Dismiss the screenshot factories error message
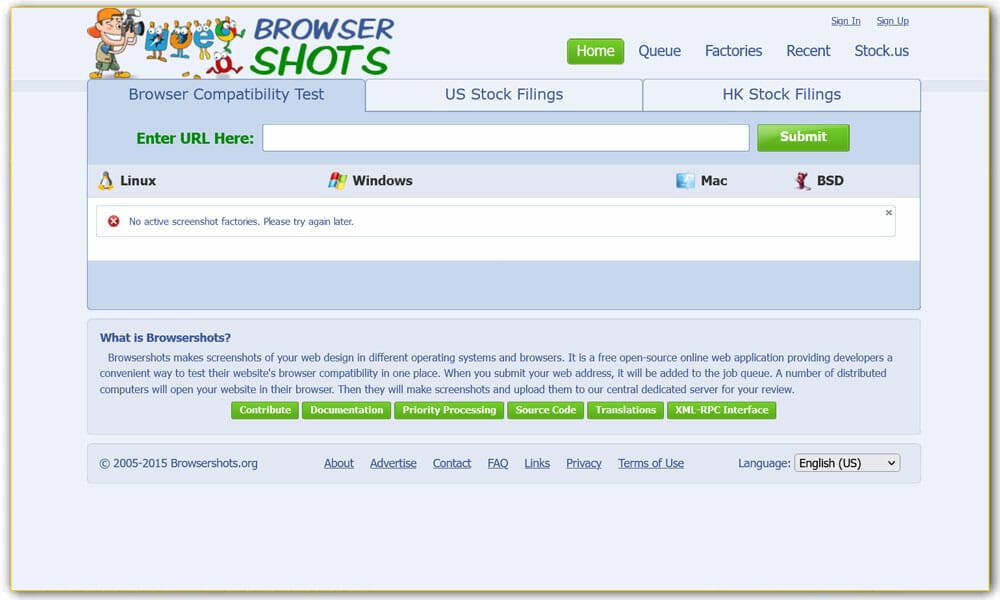Viewport: 1000px width, 600px height. [888, 212]
